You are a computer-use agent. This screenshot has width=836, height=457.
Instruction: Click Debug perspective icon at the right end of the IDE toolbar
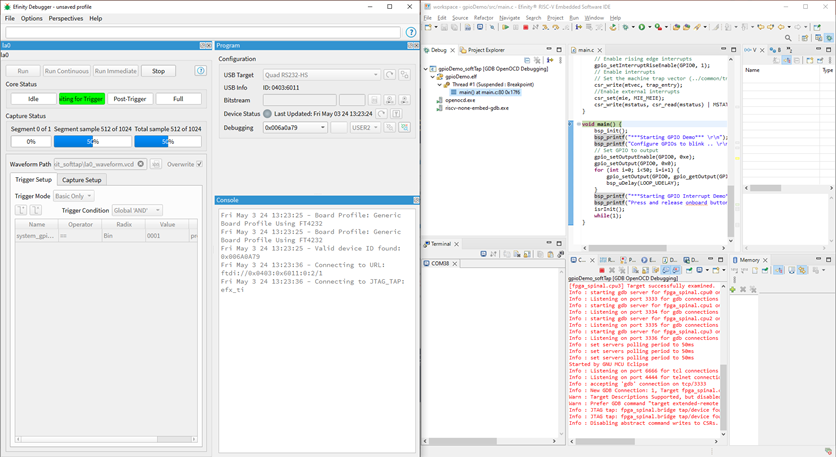coord(829,38)
